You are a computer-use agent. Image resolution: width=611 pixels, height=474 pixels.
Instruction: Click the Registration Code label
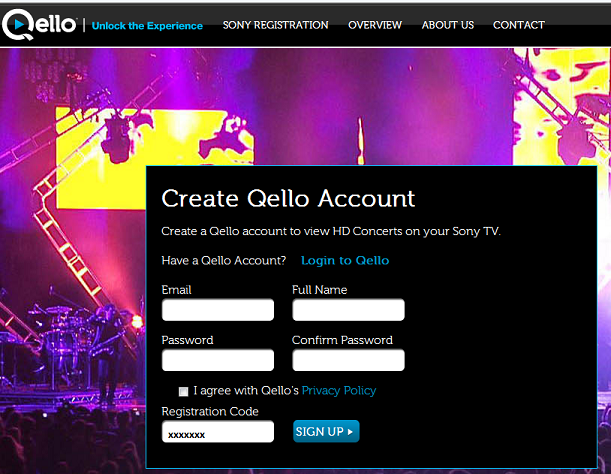click(210, 412)
